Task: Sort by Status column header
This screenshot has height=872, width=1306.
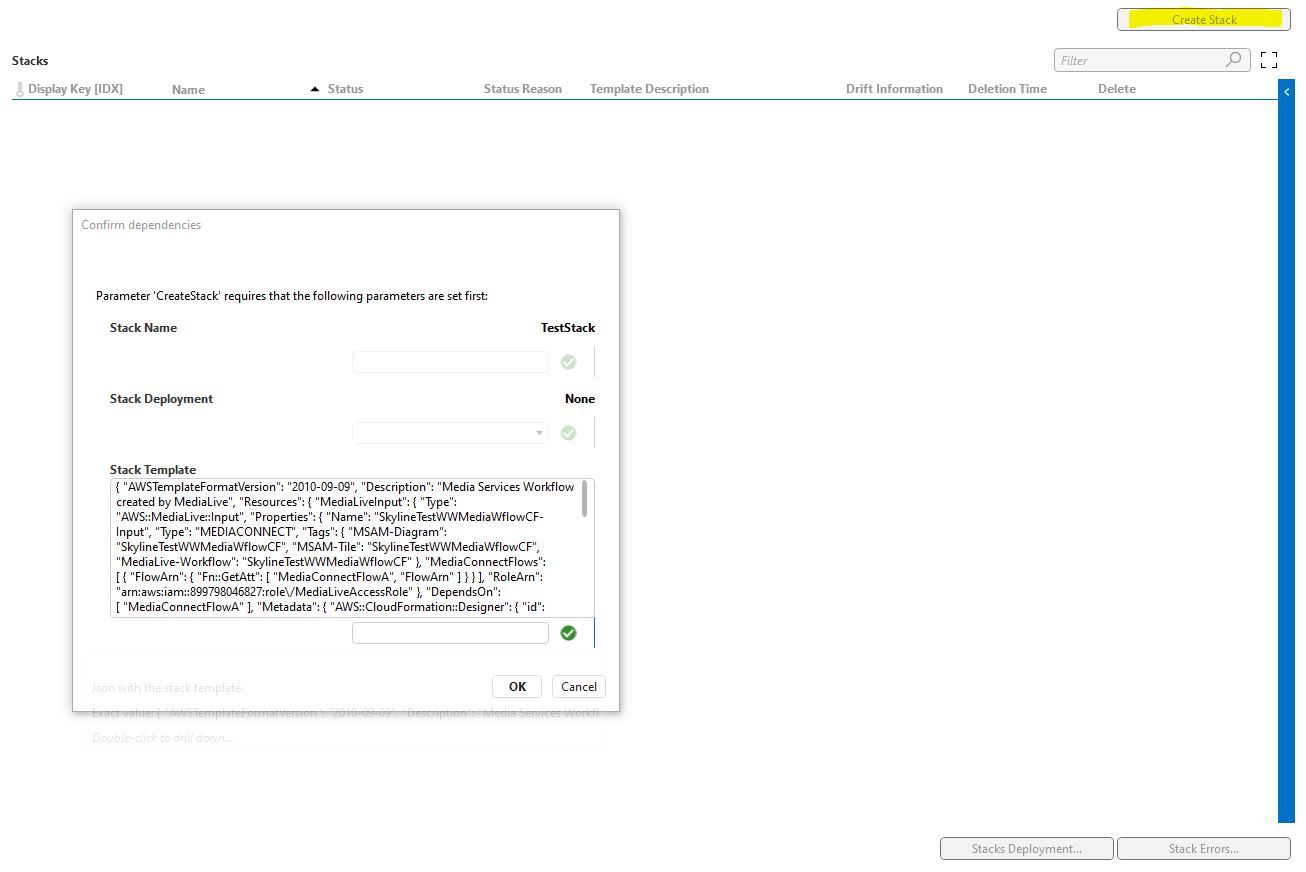Action: tap(345, 89)
